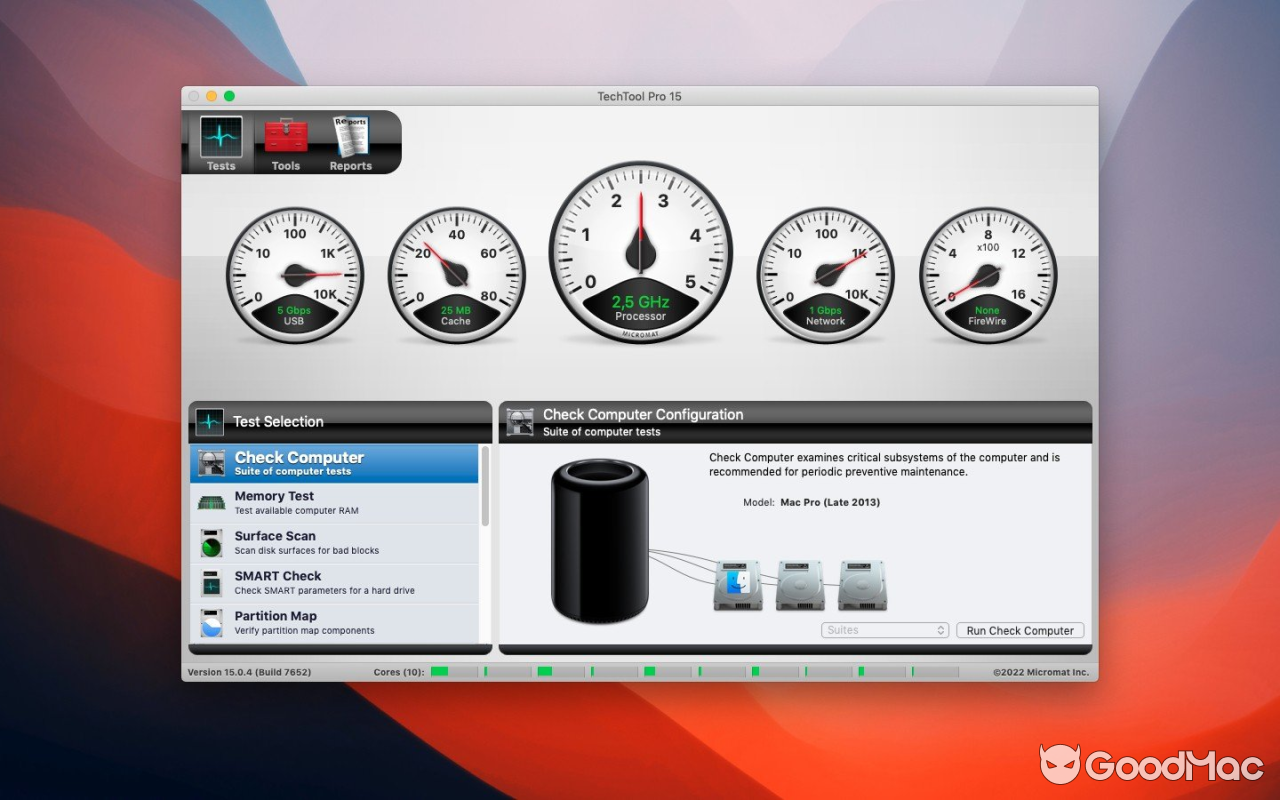Click the Check Computer camera icon
The image size is (1280, 800).
[x=210, y=462]
